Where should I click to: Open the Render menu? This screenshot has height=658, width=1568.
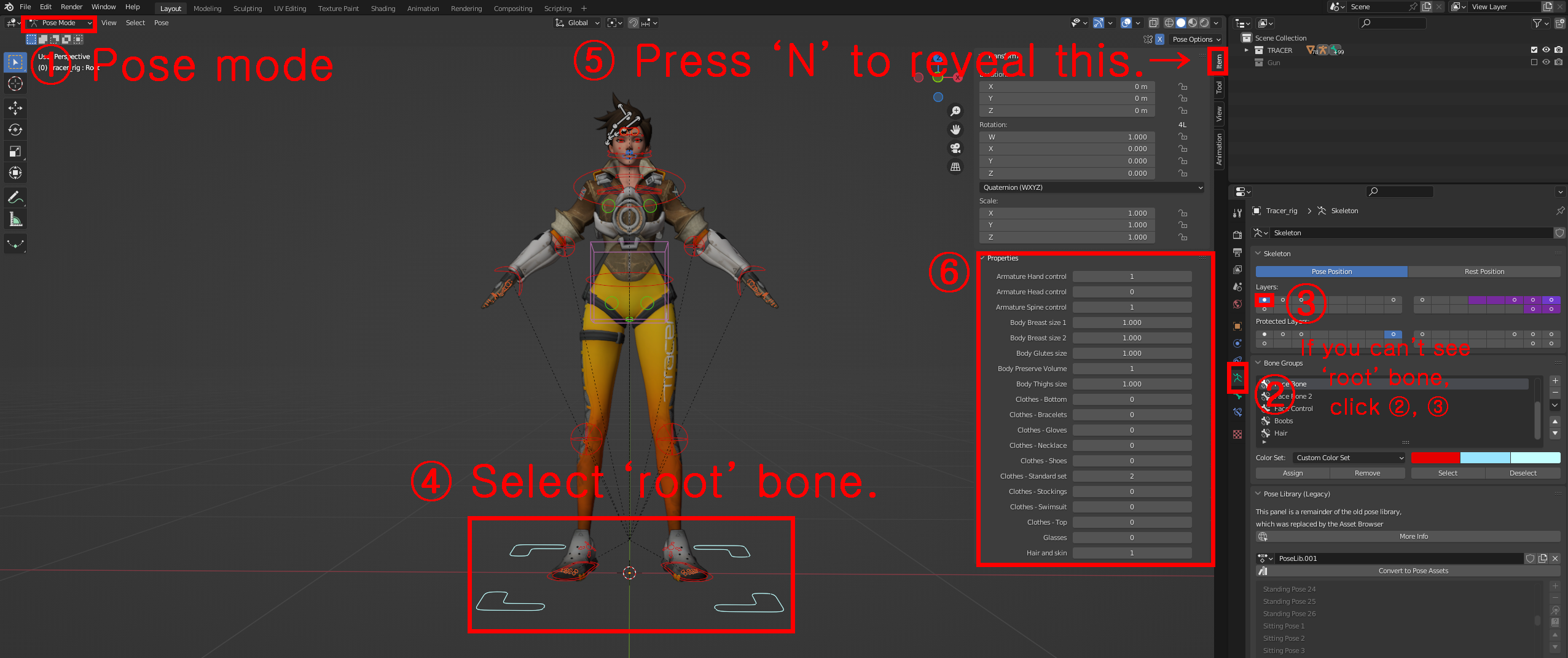[71, 7]
